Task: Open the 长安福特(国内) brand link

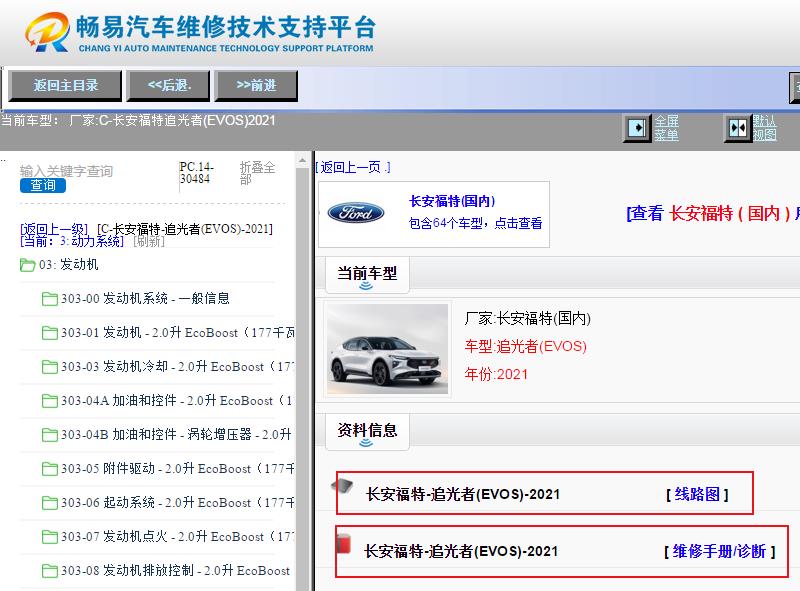Action: click(452, 201)
